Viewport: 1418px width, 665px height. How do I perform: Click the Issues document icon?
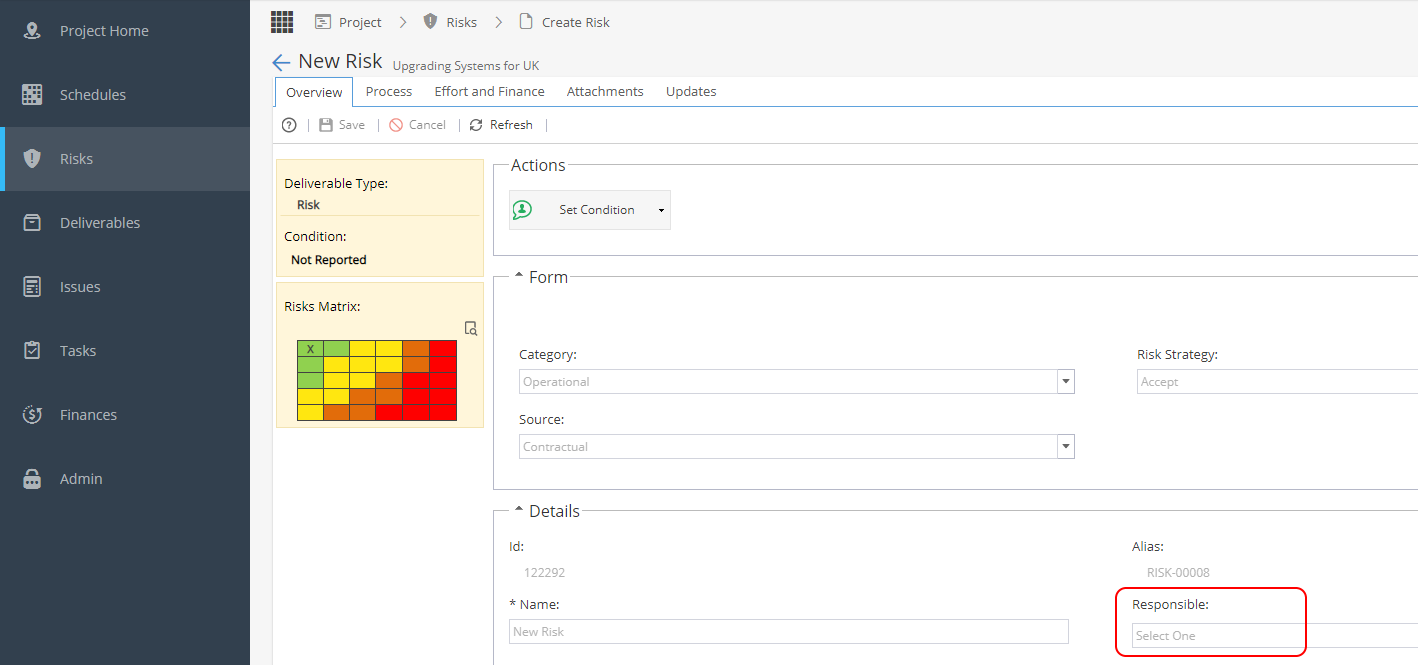coord(32,287)
